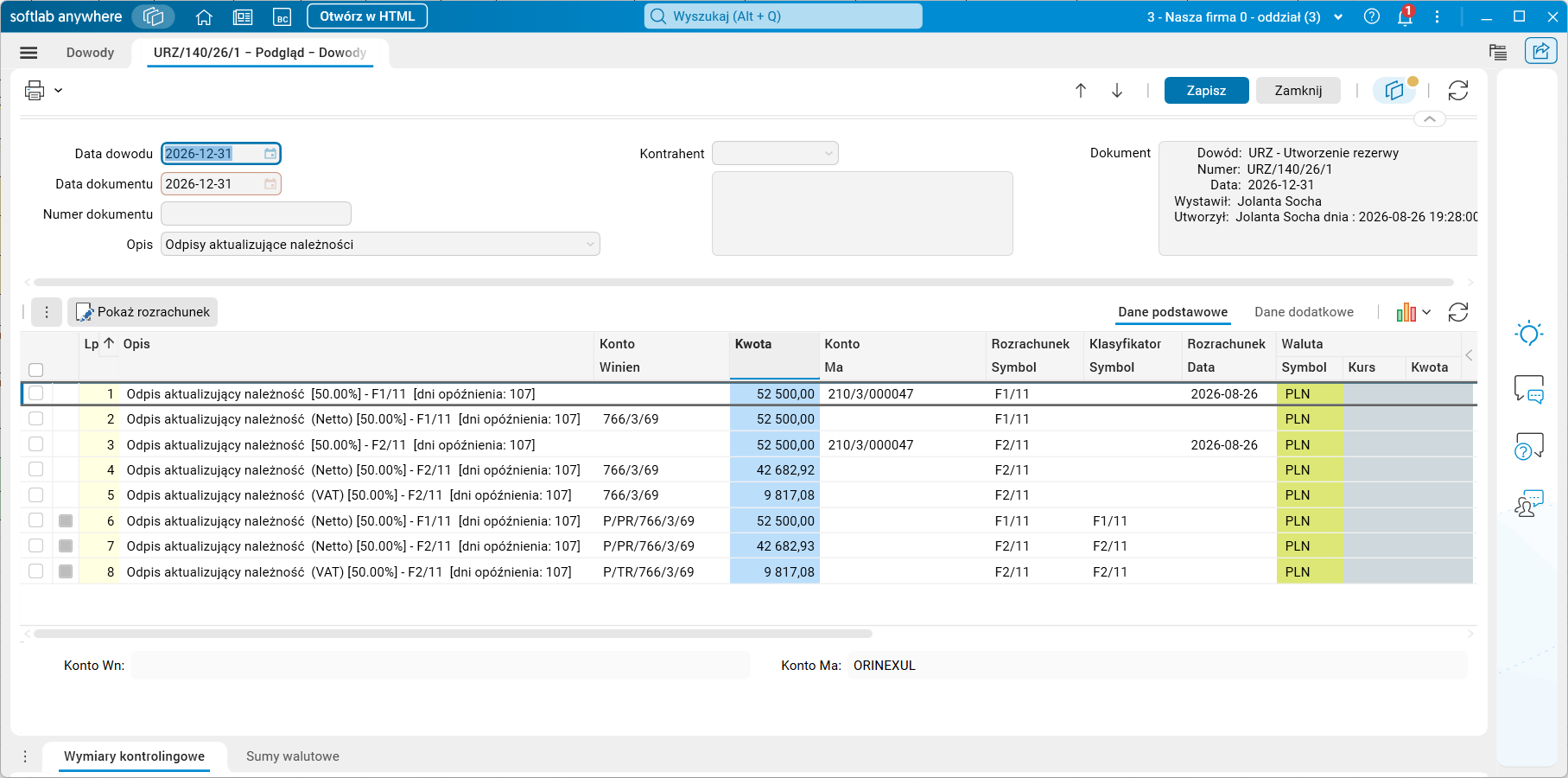Toggle the select-all checkbox in grid header
Image resolution: width=1568 pixels, height=778 pixels.
(35, 370)
